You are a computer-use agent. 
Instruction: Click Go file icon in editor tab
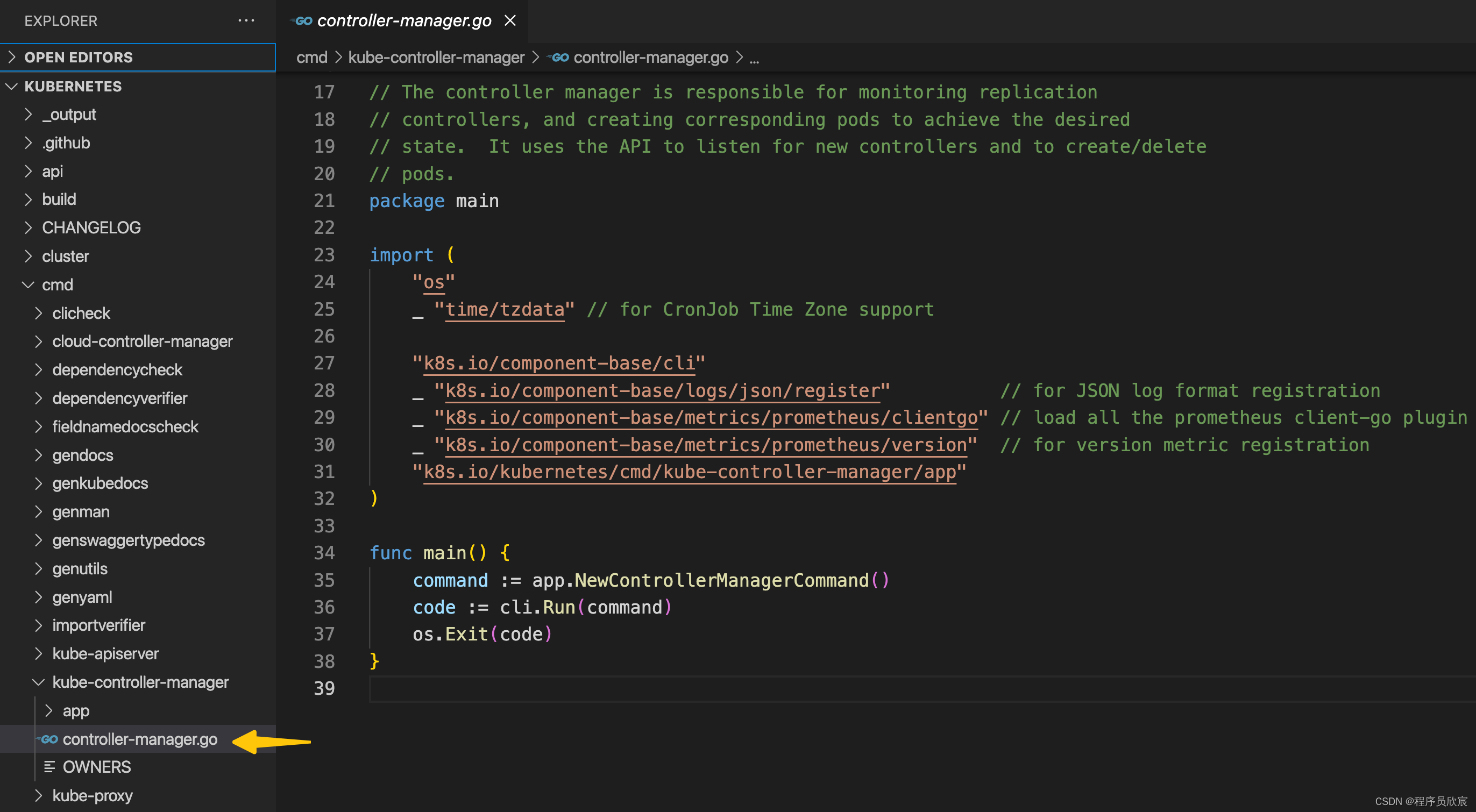click(x=301, y=21)
